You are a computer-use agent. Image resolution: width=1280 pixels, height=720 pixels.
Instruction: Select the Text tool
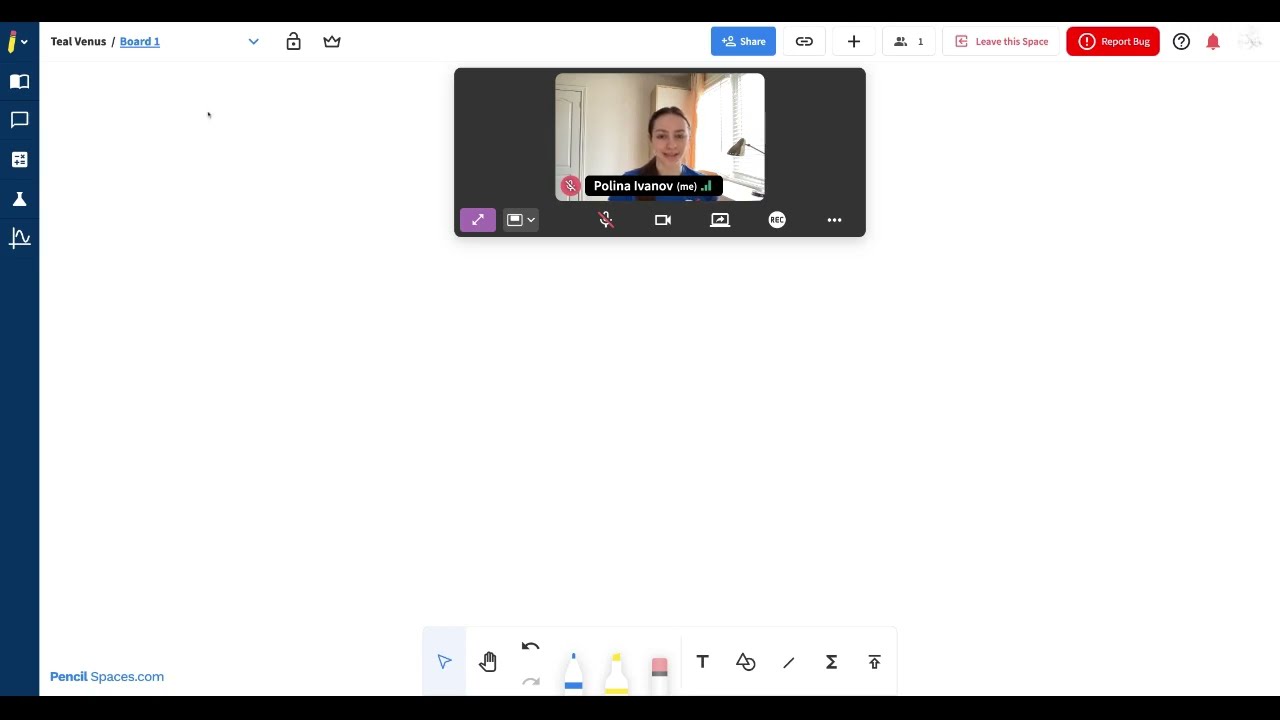tap(702, 662)
